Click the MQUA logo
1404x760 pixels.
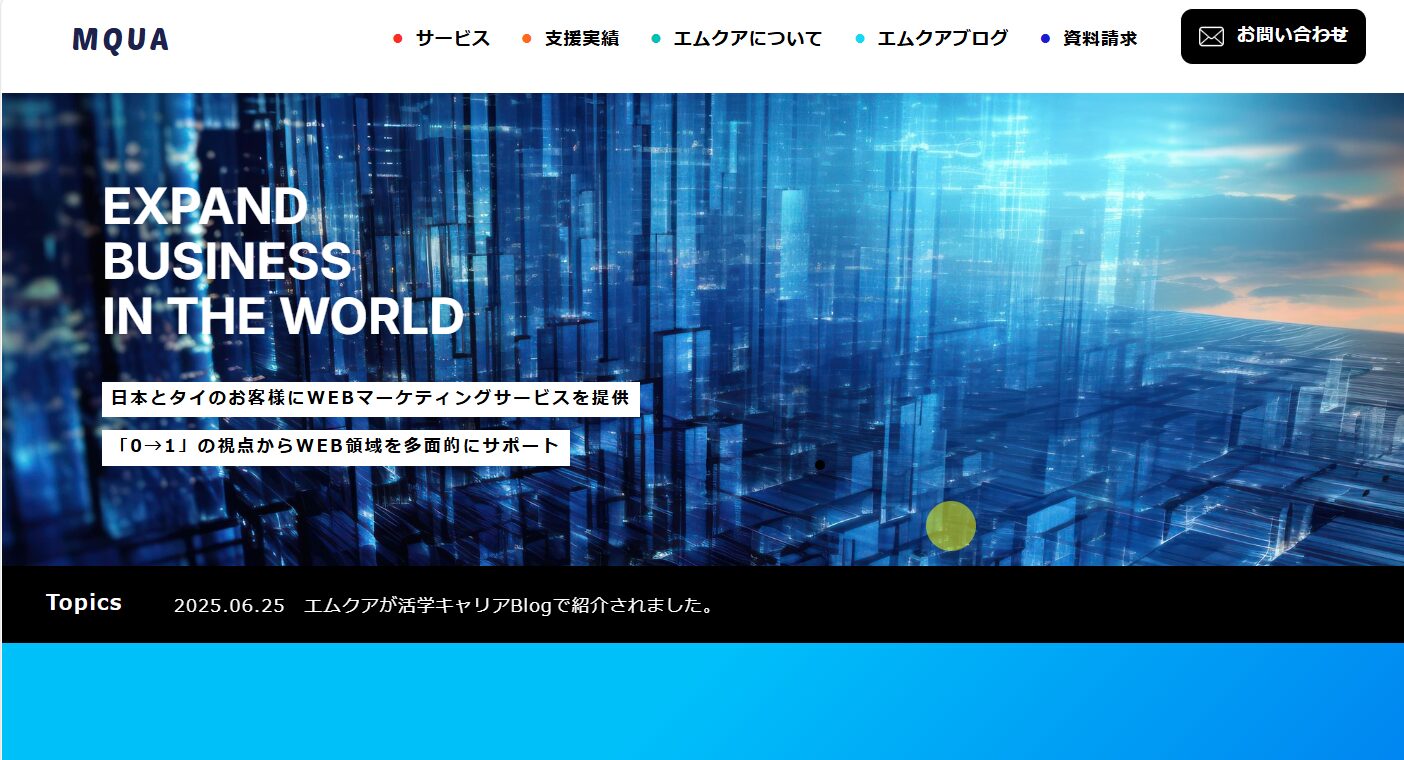pos(121,40)
